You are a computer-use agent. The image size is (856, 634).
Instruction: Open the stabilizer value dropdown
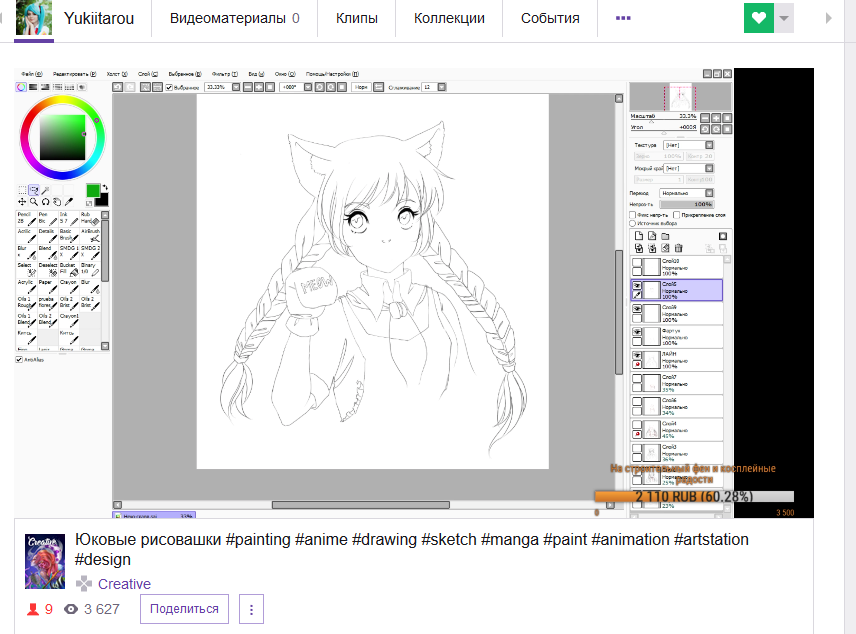tap(442, 87)
